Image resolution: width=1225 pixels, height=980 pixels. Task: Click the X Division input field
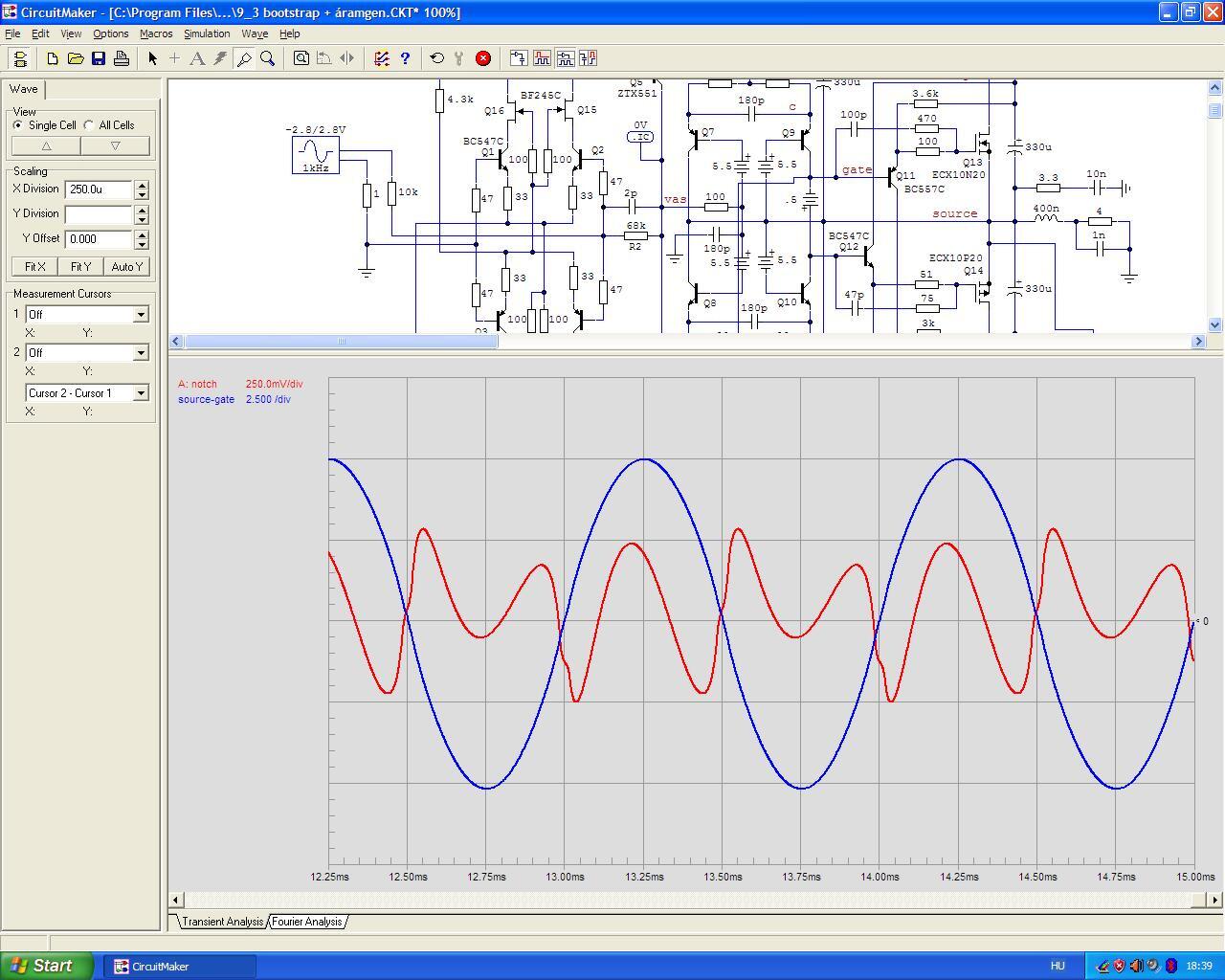[x=99, y=189]
